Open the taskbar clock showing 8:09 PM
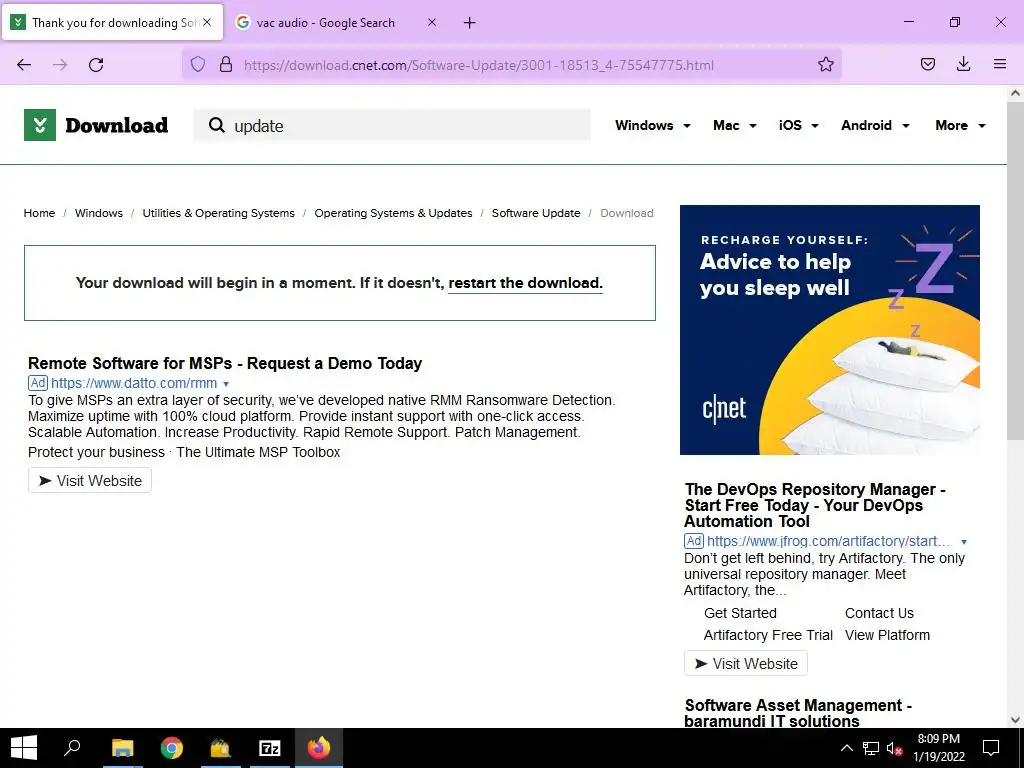Screen dimensions: 1024x768 tap(938, 748)
